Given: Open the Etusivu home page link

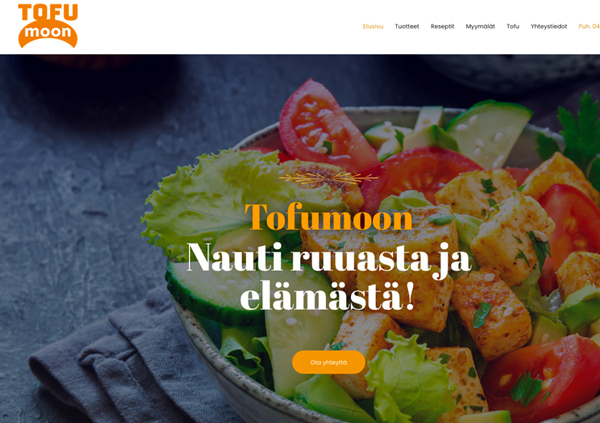Looking at the screenshot, I should pos(373,26).
